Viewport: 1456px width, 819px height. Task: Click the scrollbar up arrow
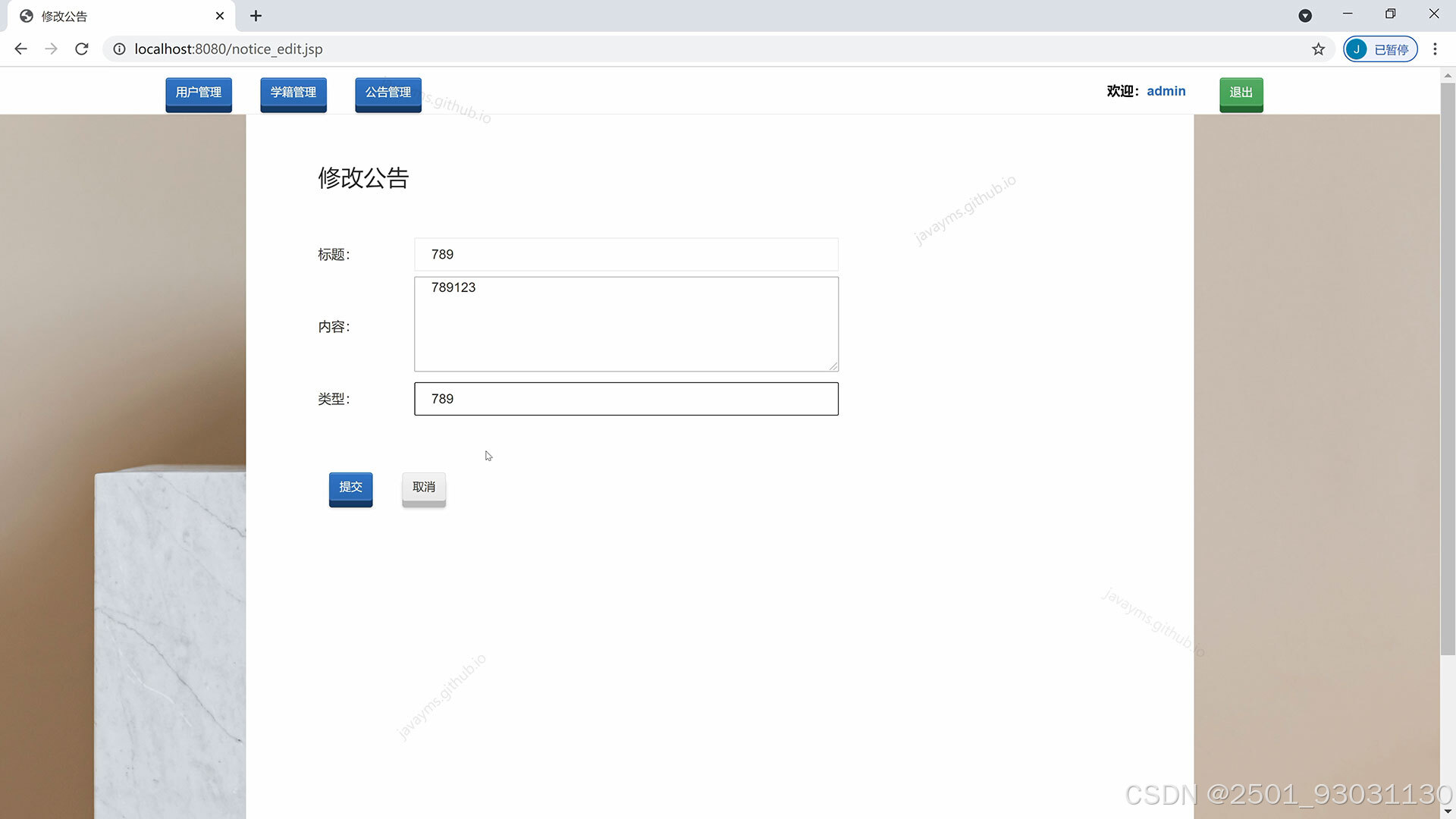tap(1448, 75)
